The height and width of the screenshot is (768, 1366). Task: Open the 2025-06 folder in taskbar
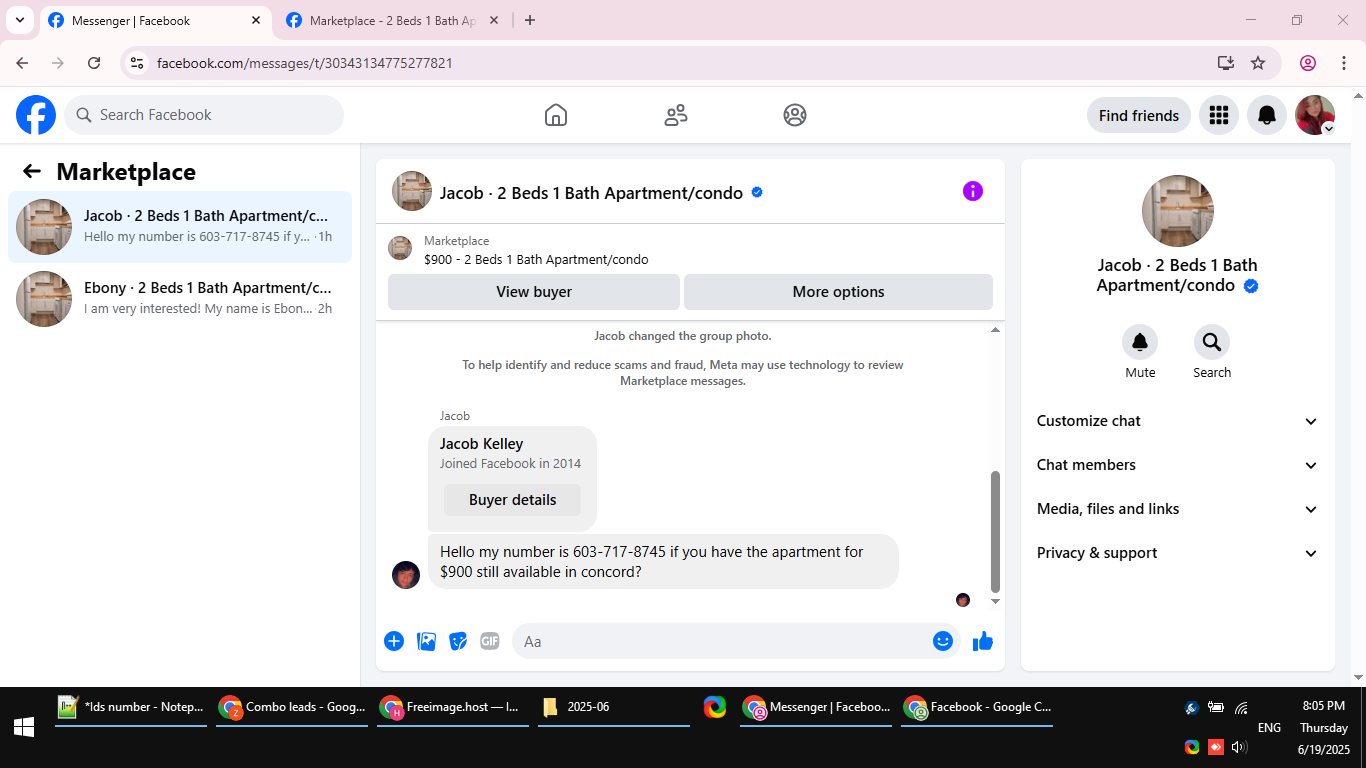[614, 707]
